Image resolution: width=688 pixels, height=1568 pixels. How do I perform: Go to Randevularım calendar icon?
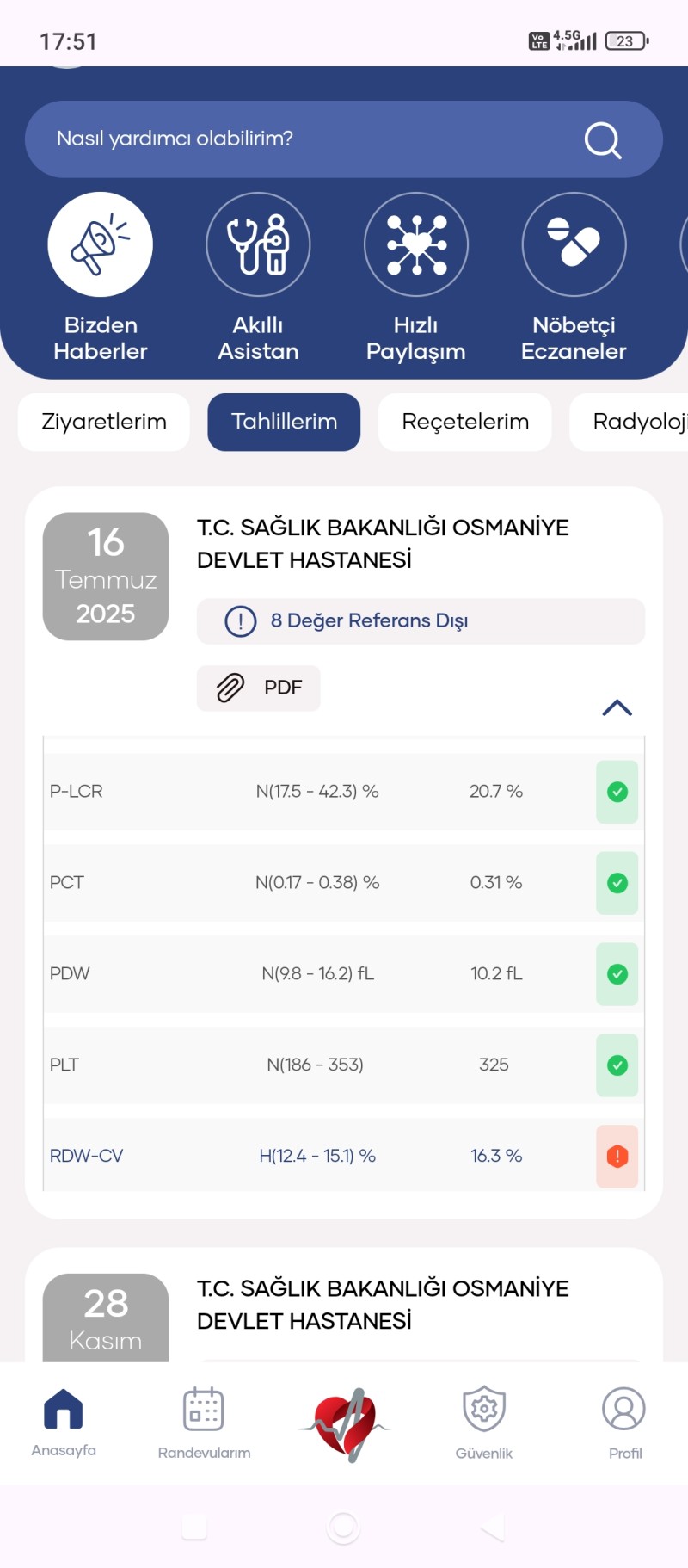coord(204,1409)
